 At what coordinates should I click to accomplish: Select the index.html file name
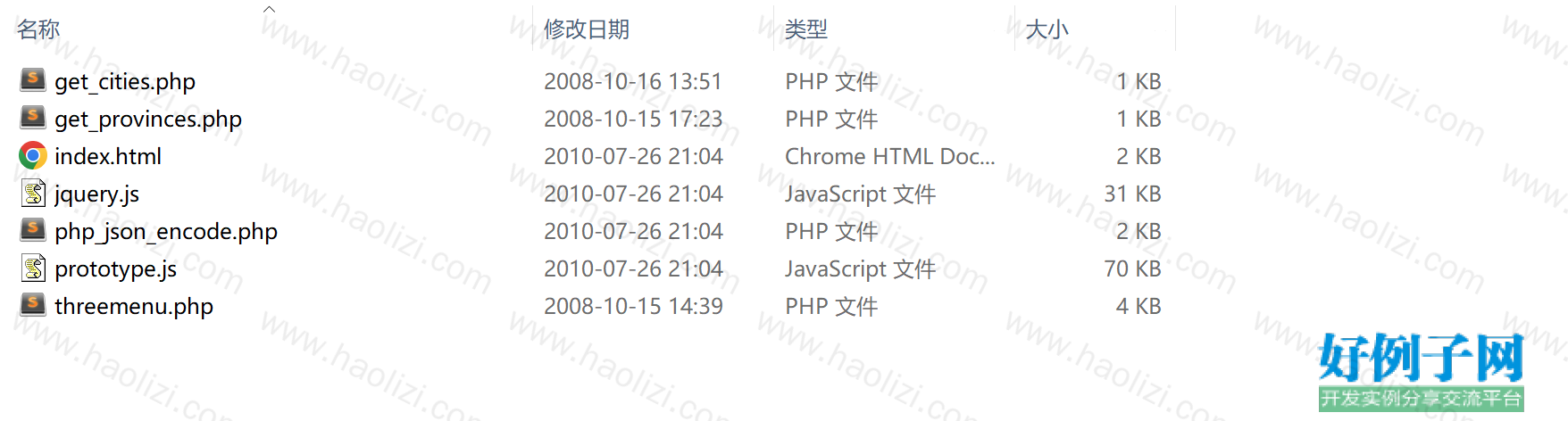108,156
